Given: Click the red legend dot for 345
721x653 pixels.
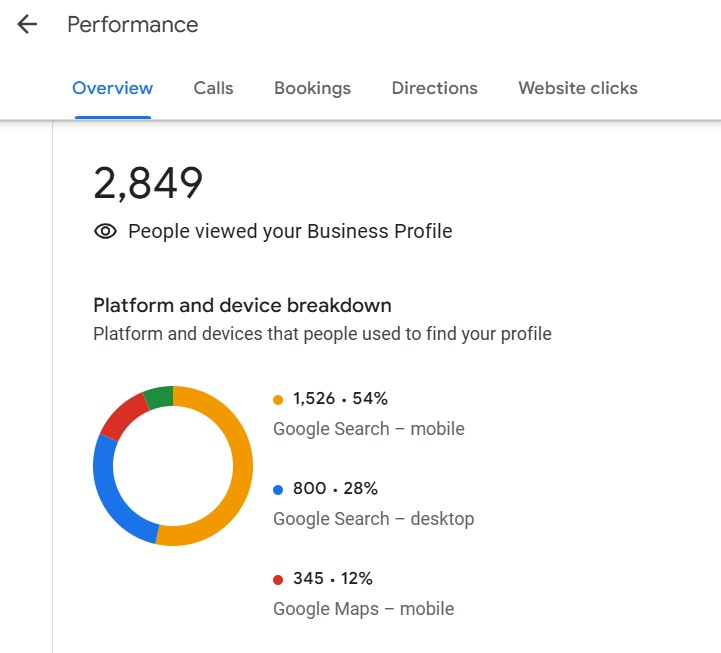Looking at the screenshot, I should (x=278, y=580).
